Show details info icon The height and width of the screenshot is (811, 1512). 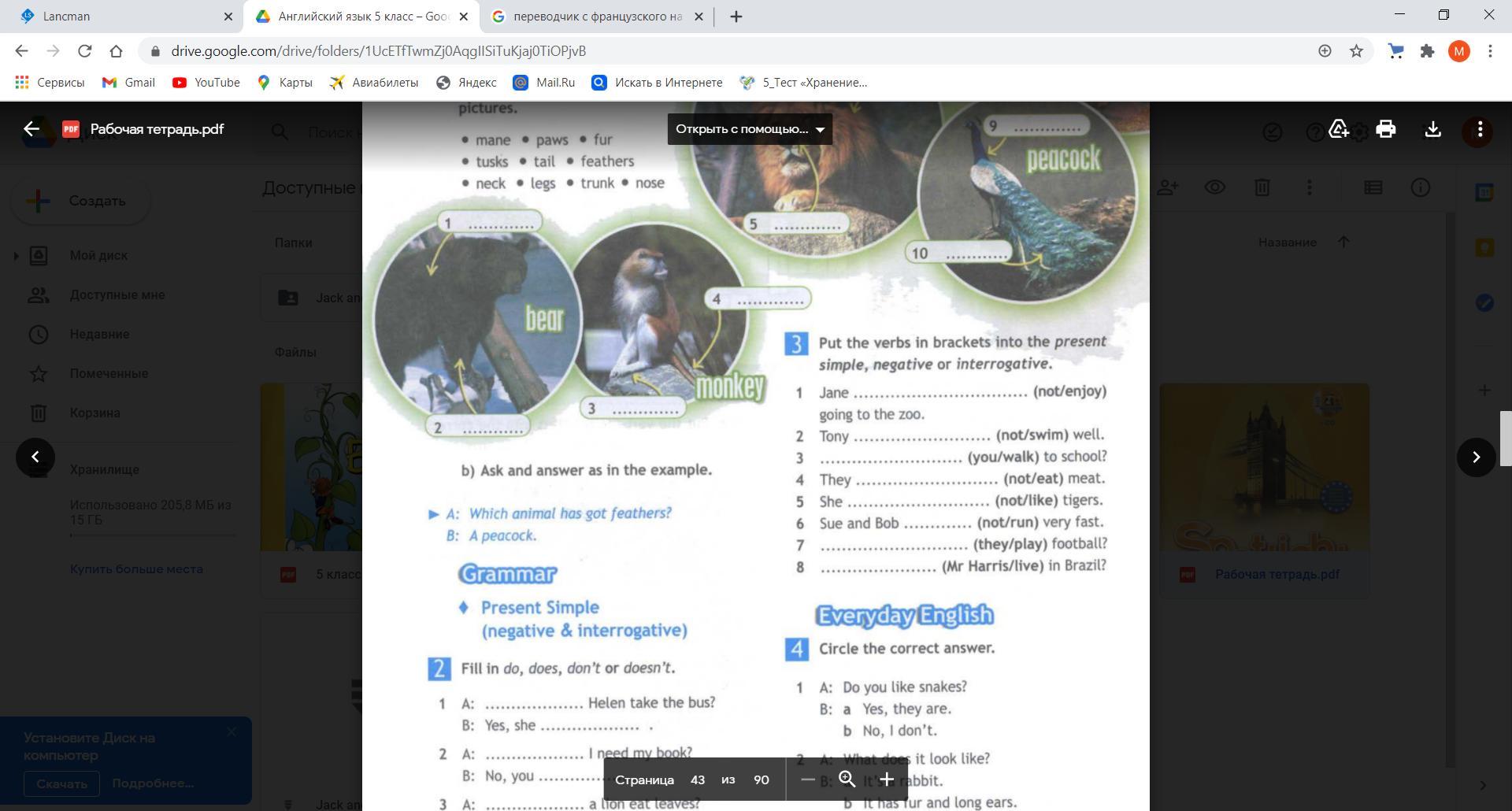pos(1421,187)
